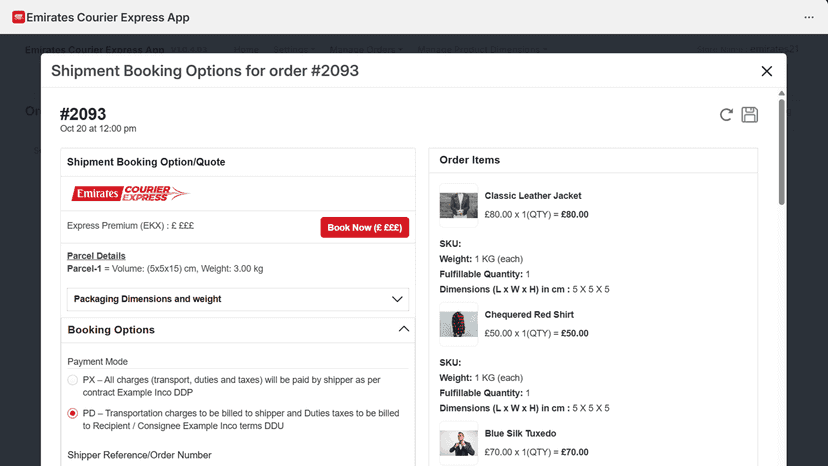Click the £50.00 shirt price line
828x466 pixels.
click(x=537, y=333)
